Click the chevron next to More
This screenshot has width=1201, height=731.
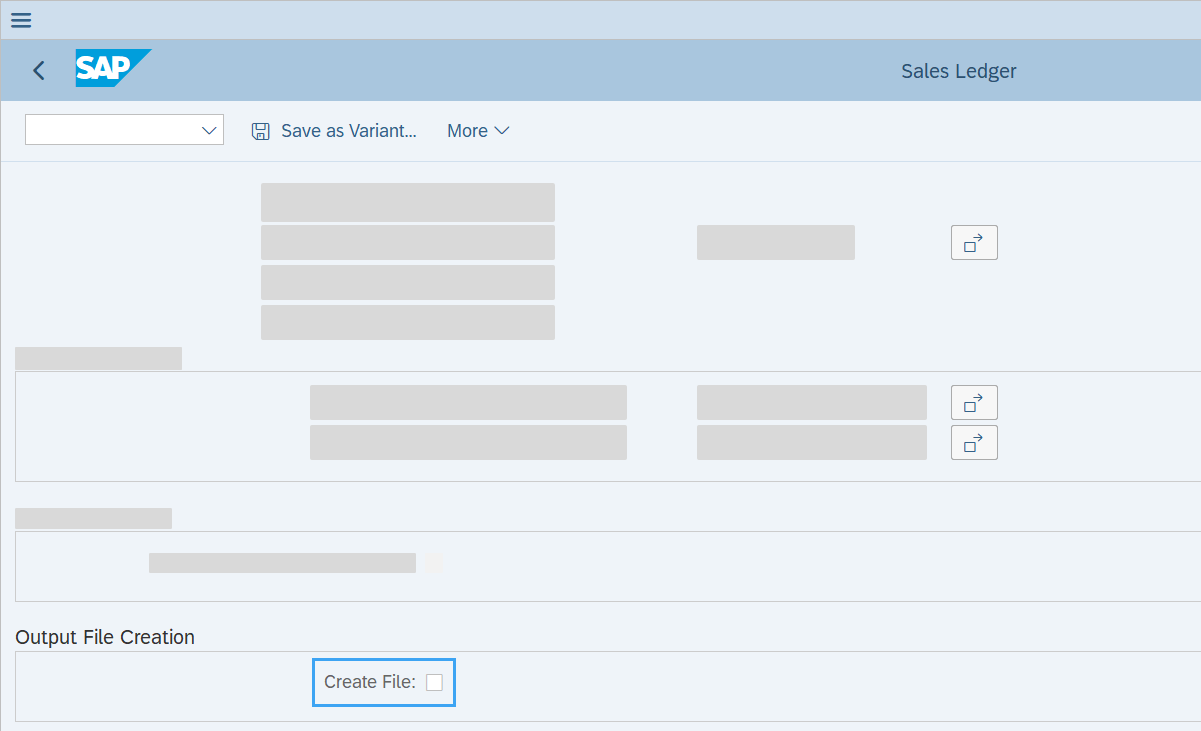[502, 131]
